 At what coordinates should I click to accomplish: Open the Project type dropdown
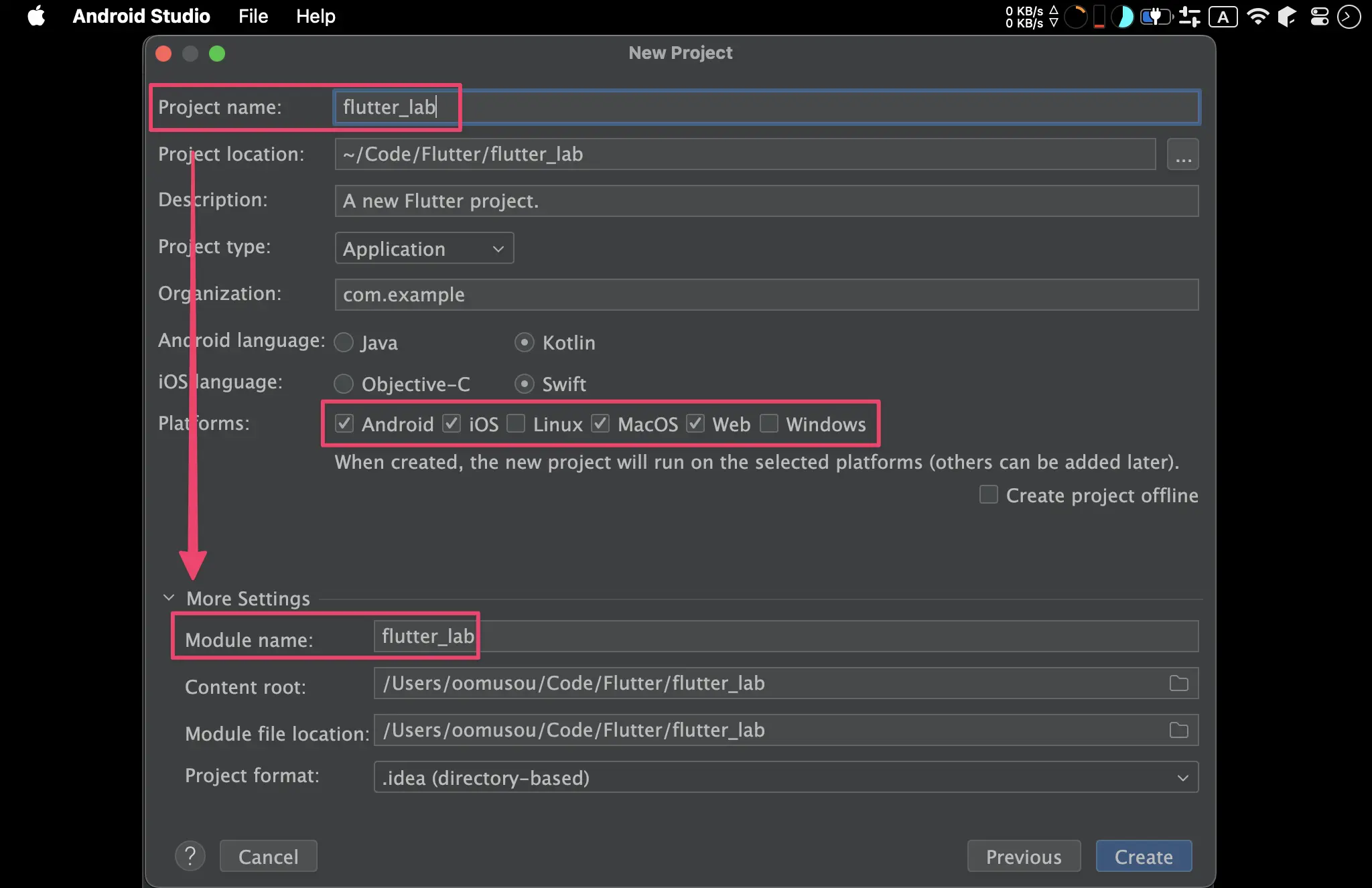point(424,248)
